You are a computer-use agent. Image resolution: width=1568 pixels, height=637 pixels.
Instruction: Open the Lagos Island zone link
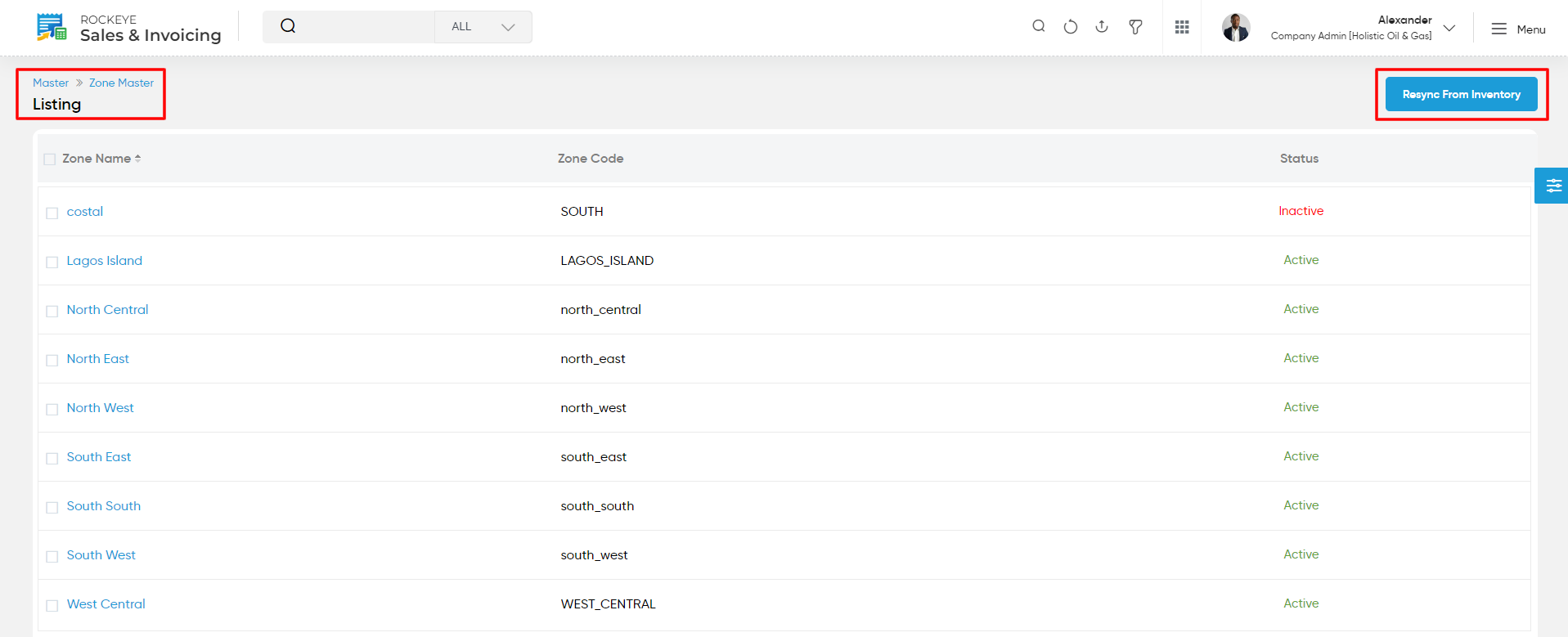pos(105,261)
